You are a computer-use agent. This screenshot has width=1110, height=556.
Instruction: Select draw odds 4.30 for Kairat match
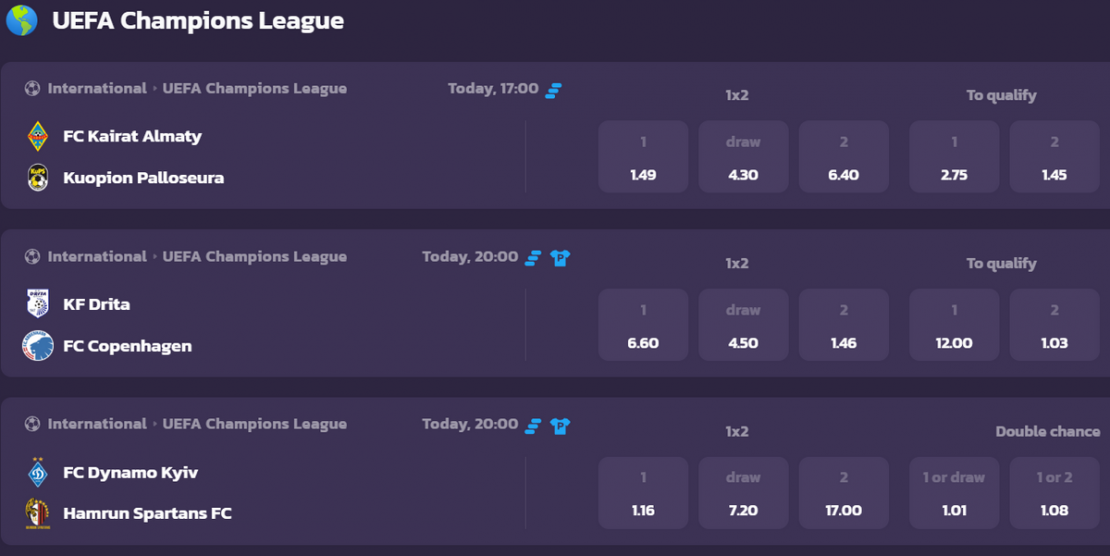point(743,157)
